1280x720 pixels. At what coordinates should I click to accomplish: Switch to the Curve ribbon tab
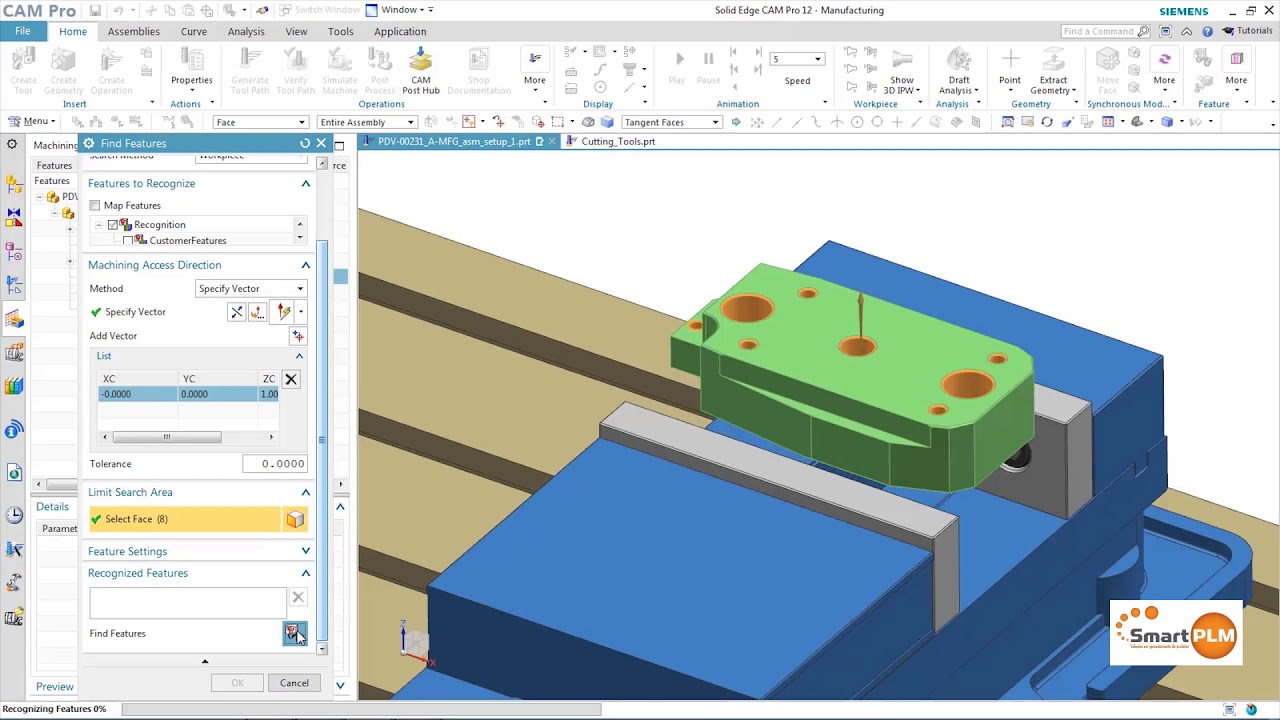[x=194, y=31]
